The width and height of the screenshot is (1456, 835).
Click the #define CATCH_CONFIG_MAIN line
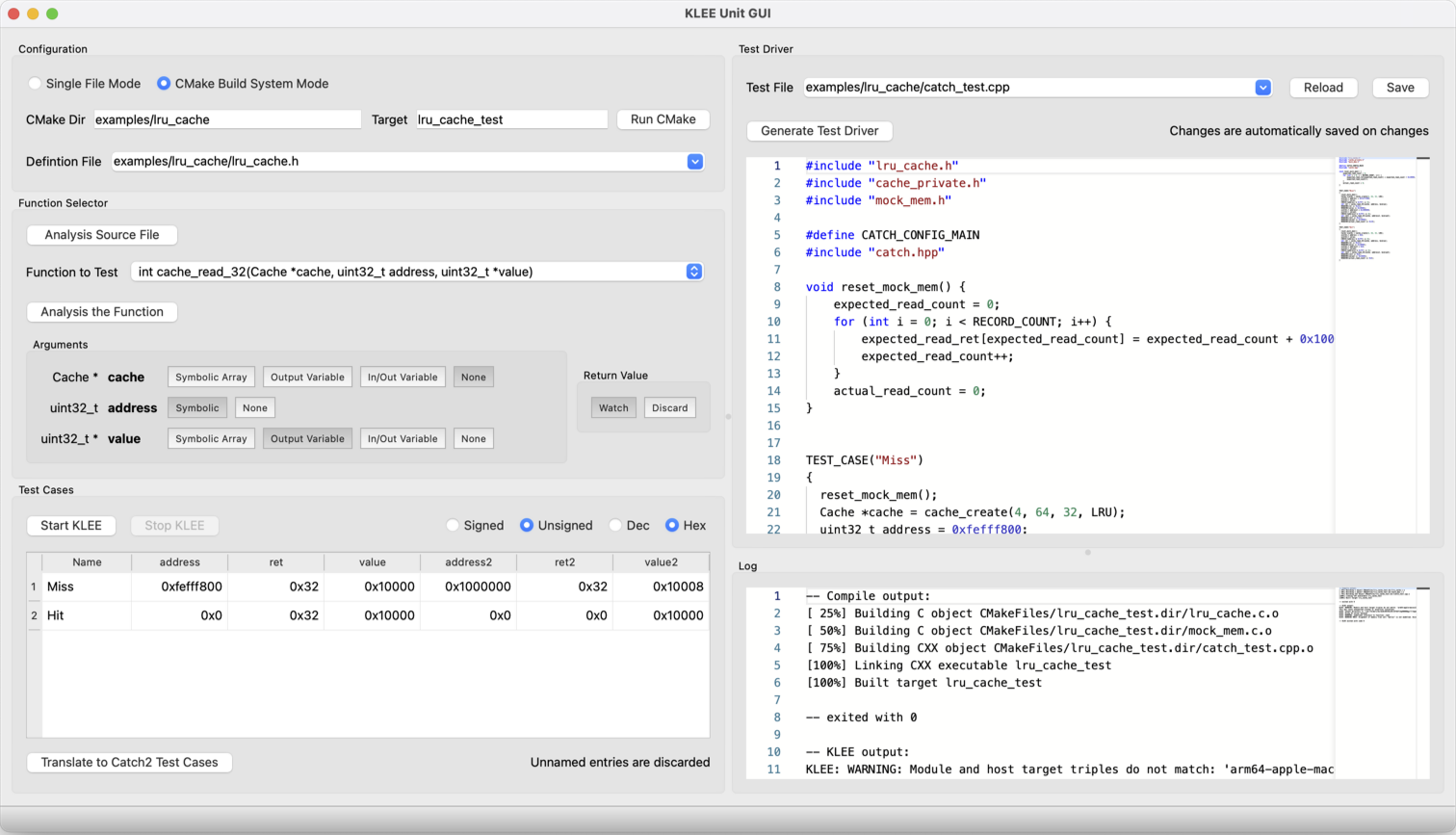click(893, 235)
